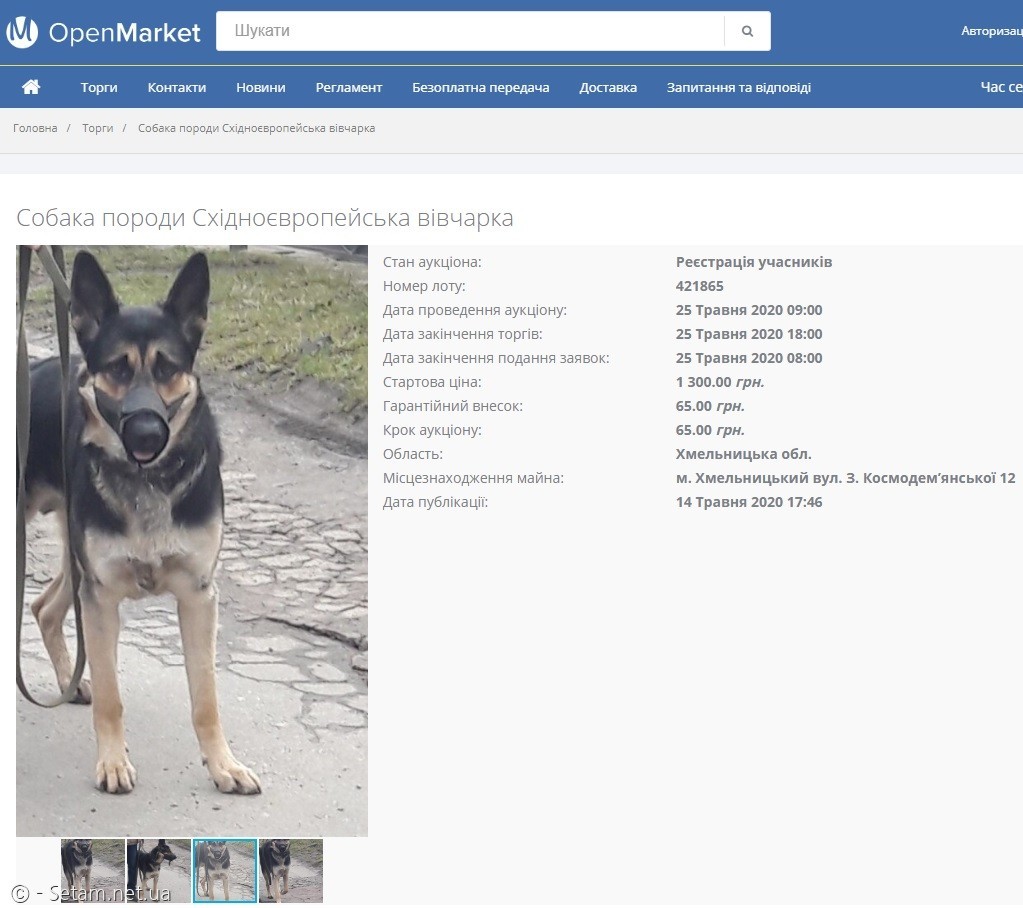The image size is (1023, 908).
Task: Click lot number 421865
Action: tap(699, 286)
